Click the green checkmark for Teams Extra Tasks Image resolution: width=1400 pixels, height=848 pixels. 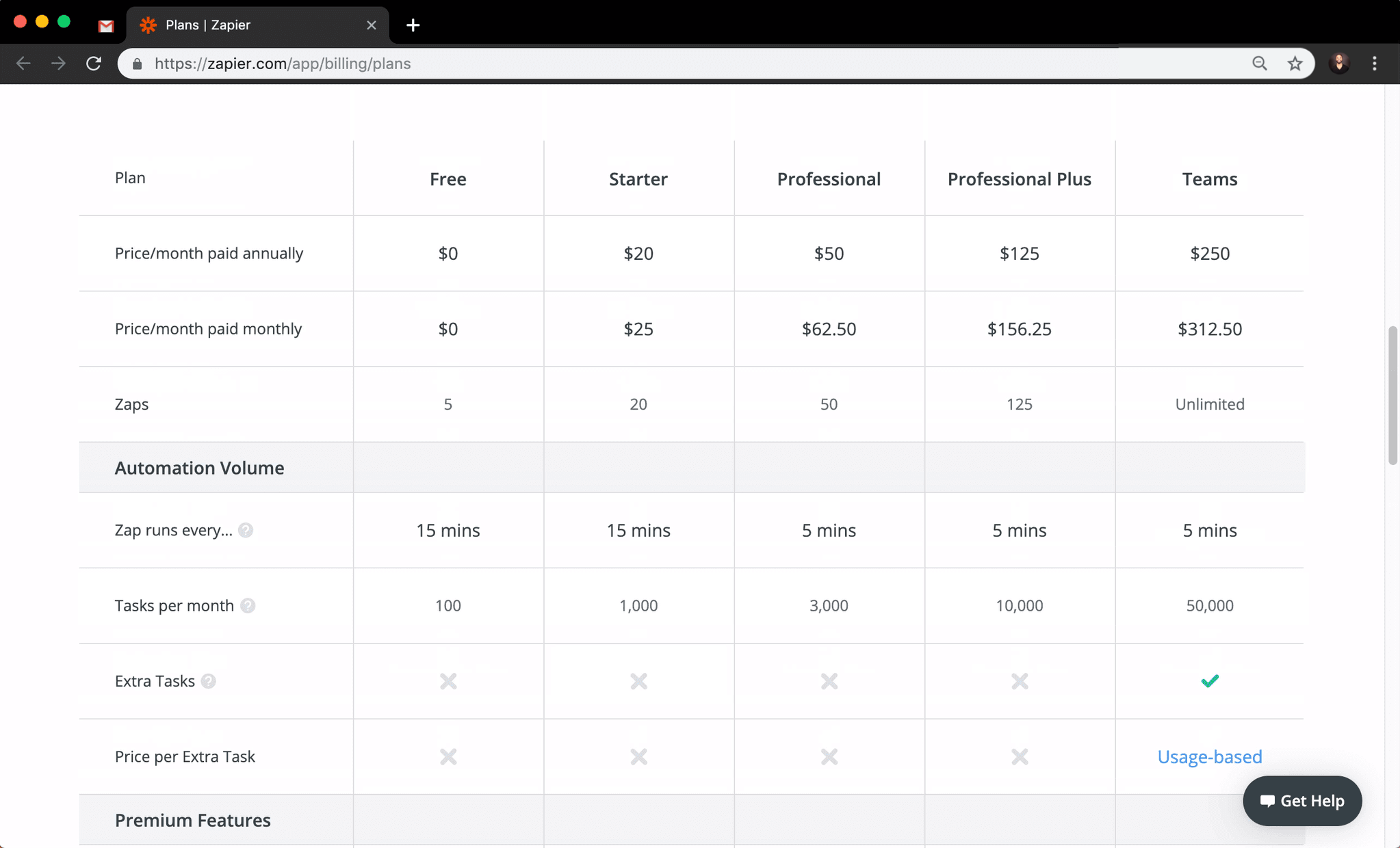(1209, 681)
